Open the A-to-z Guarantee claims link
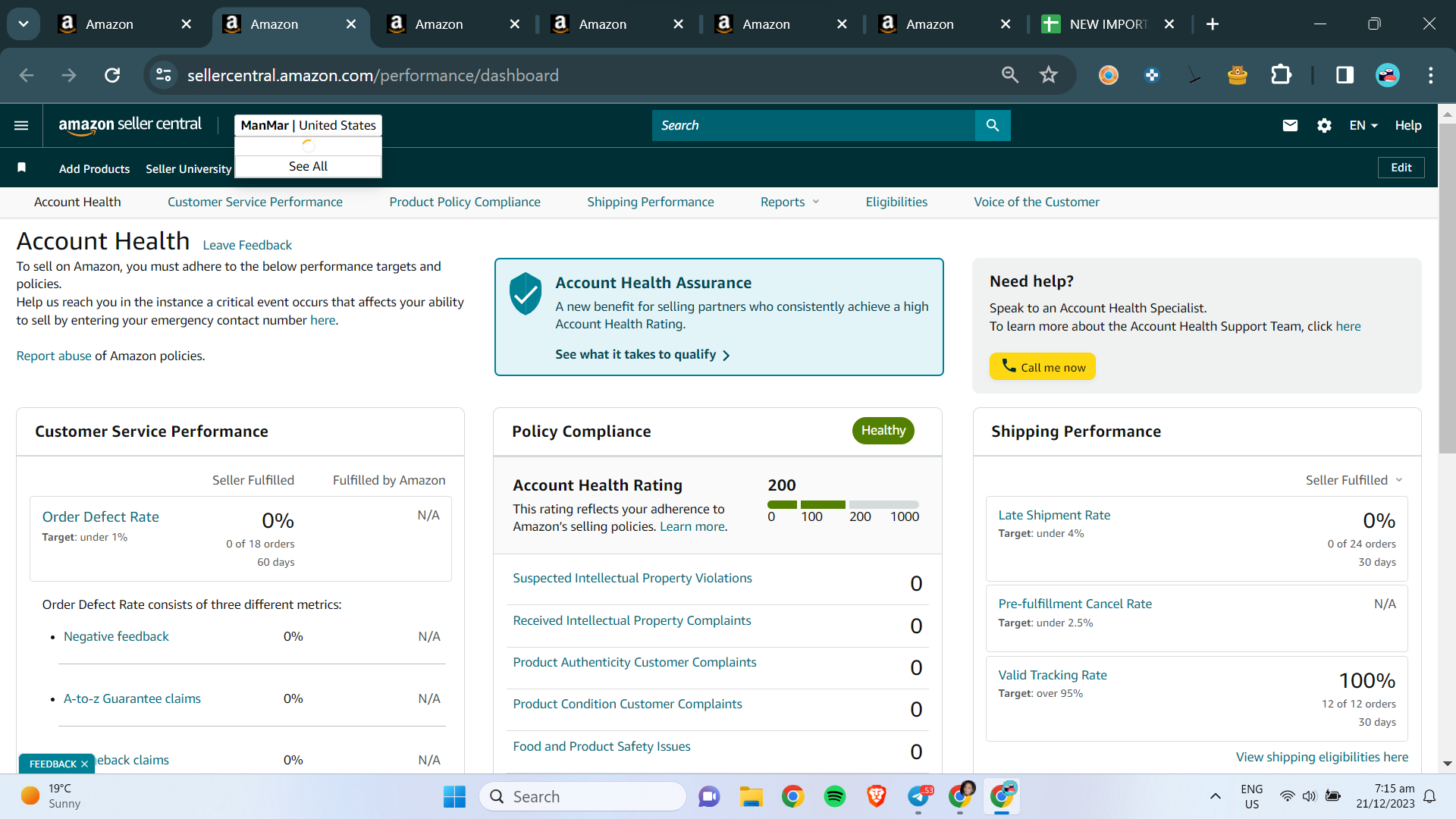This screenshot has width=1456, height=819. (x=132, y=698)
